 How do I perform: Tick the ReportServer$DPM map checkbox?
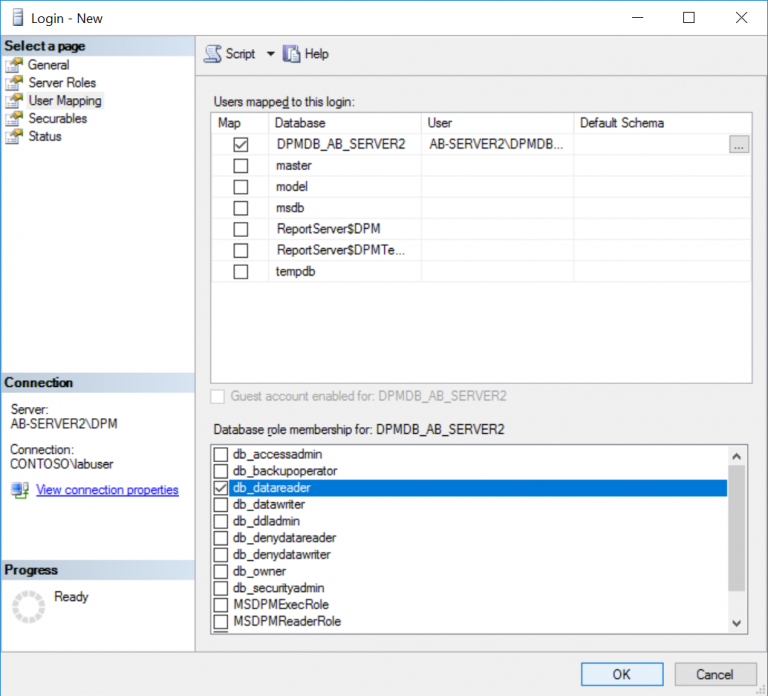click(x=240, y=229)
